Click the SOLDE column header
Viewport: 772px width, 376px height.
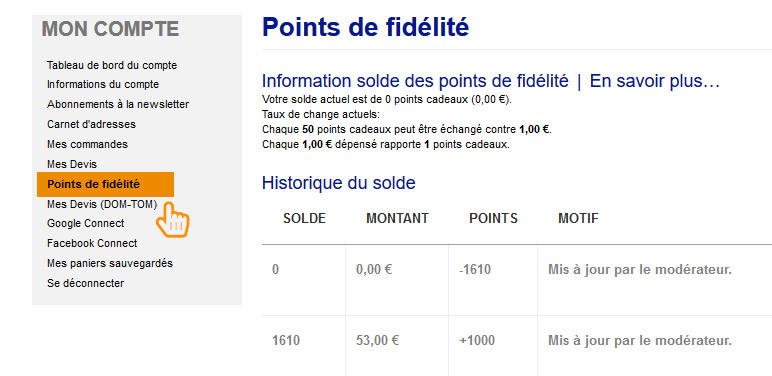(x=304, y=219)
